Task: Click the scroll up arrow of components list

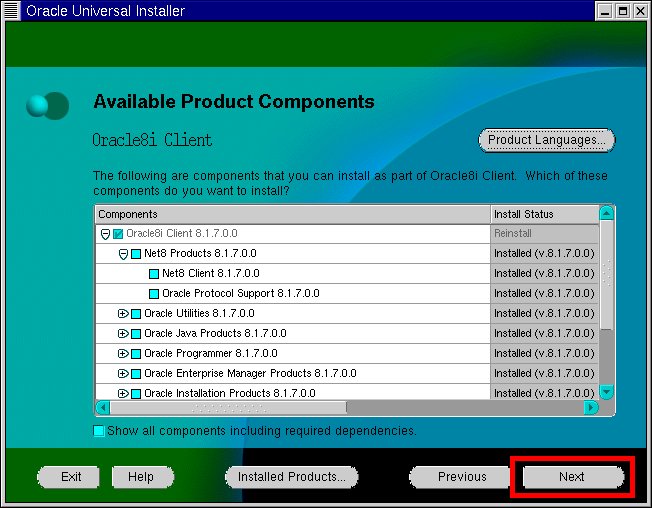Action: [607, 213]
